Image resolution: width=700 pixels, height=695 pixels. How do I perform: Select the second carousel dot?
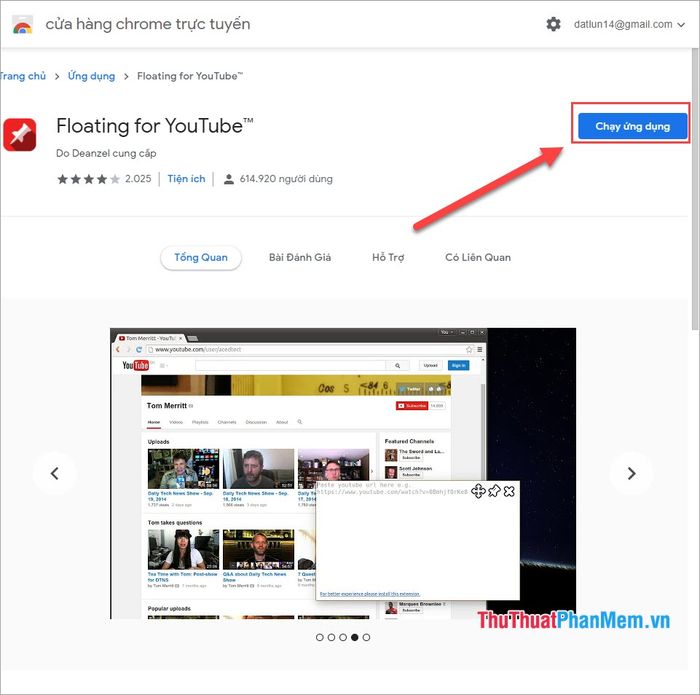331,637
